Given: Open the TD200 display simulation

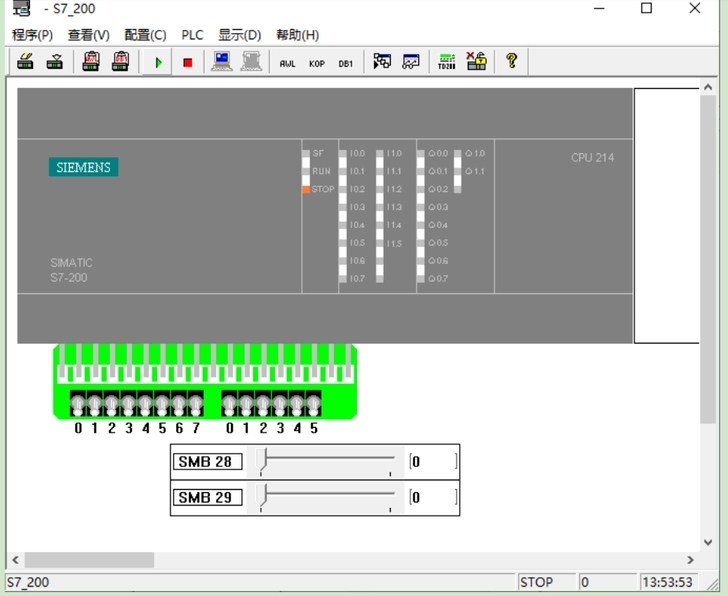Looking at the screenshot, I should (x=447, y=61).
